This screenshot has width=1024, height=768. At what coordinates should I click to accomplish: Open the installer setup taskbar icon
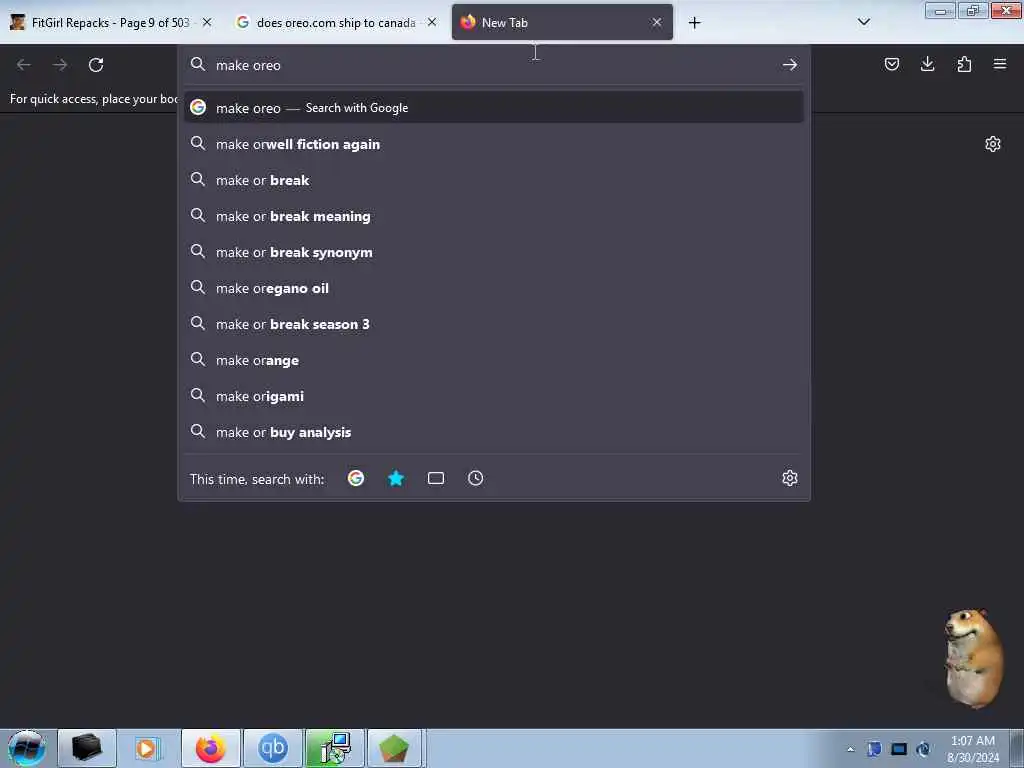coord(335,748)
